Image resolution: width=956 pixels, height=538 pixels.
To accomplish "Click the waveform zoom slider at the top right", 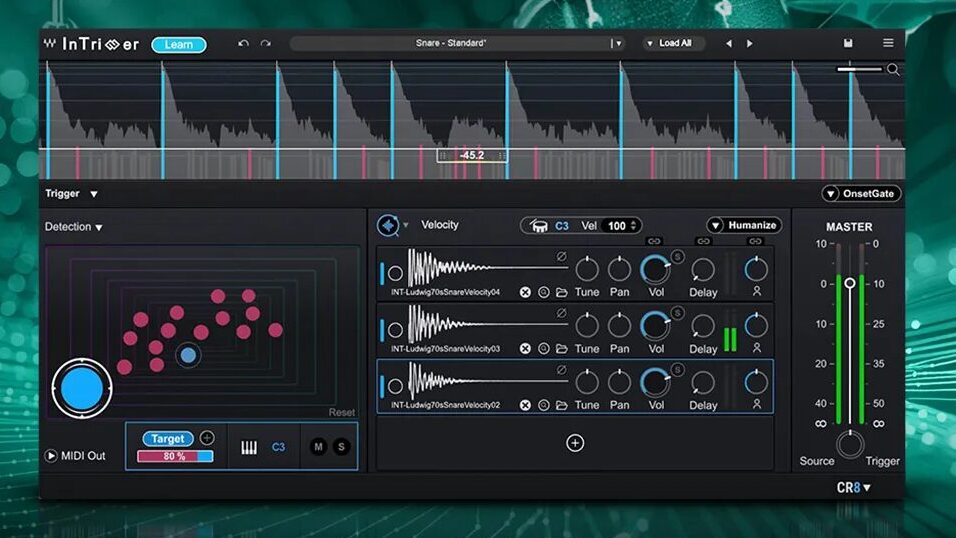I will (x=860, y=70).
